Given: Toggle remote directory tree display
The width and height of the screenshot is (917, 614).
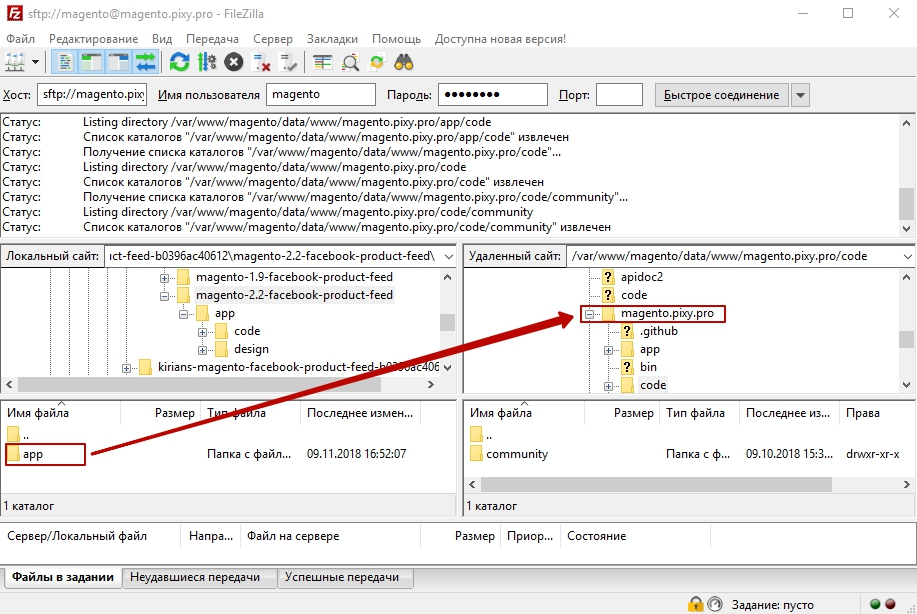Looking at the screenshot, I should pos(119,62).
